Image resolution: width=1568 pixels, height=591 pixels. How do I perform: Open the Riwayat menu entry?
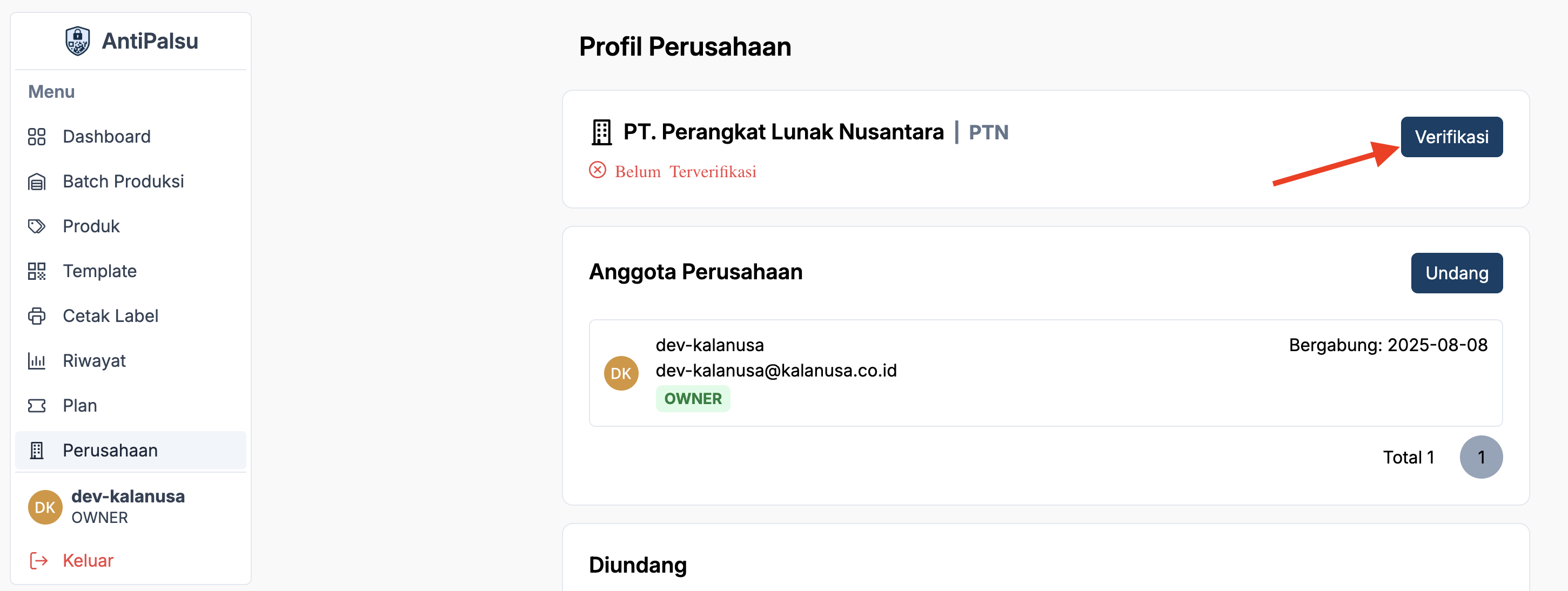click(95, 361)
